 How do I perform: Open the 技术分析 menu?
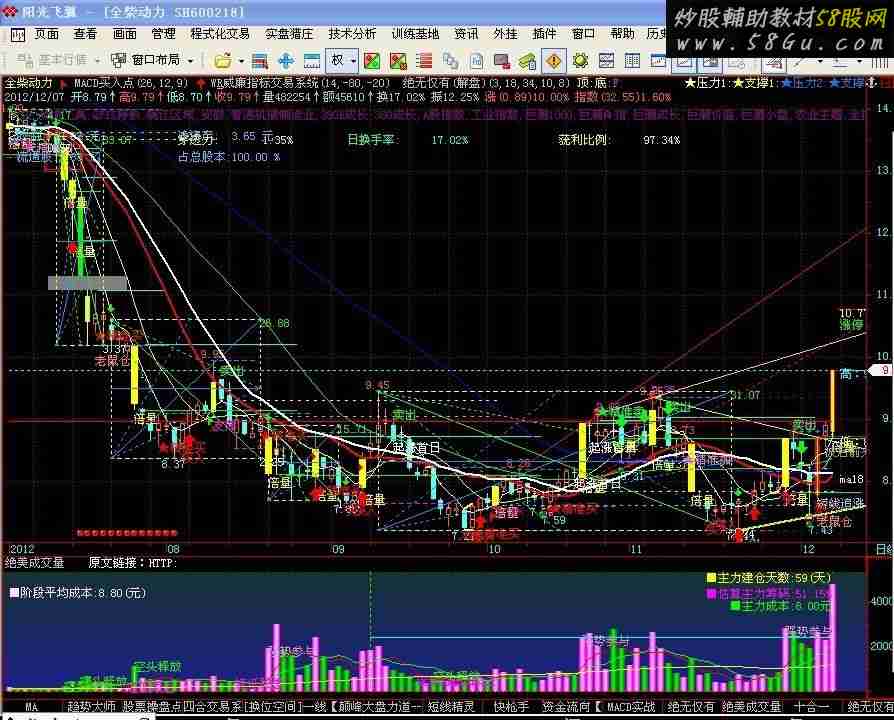click(x=352, y=34)
